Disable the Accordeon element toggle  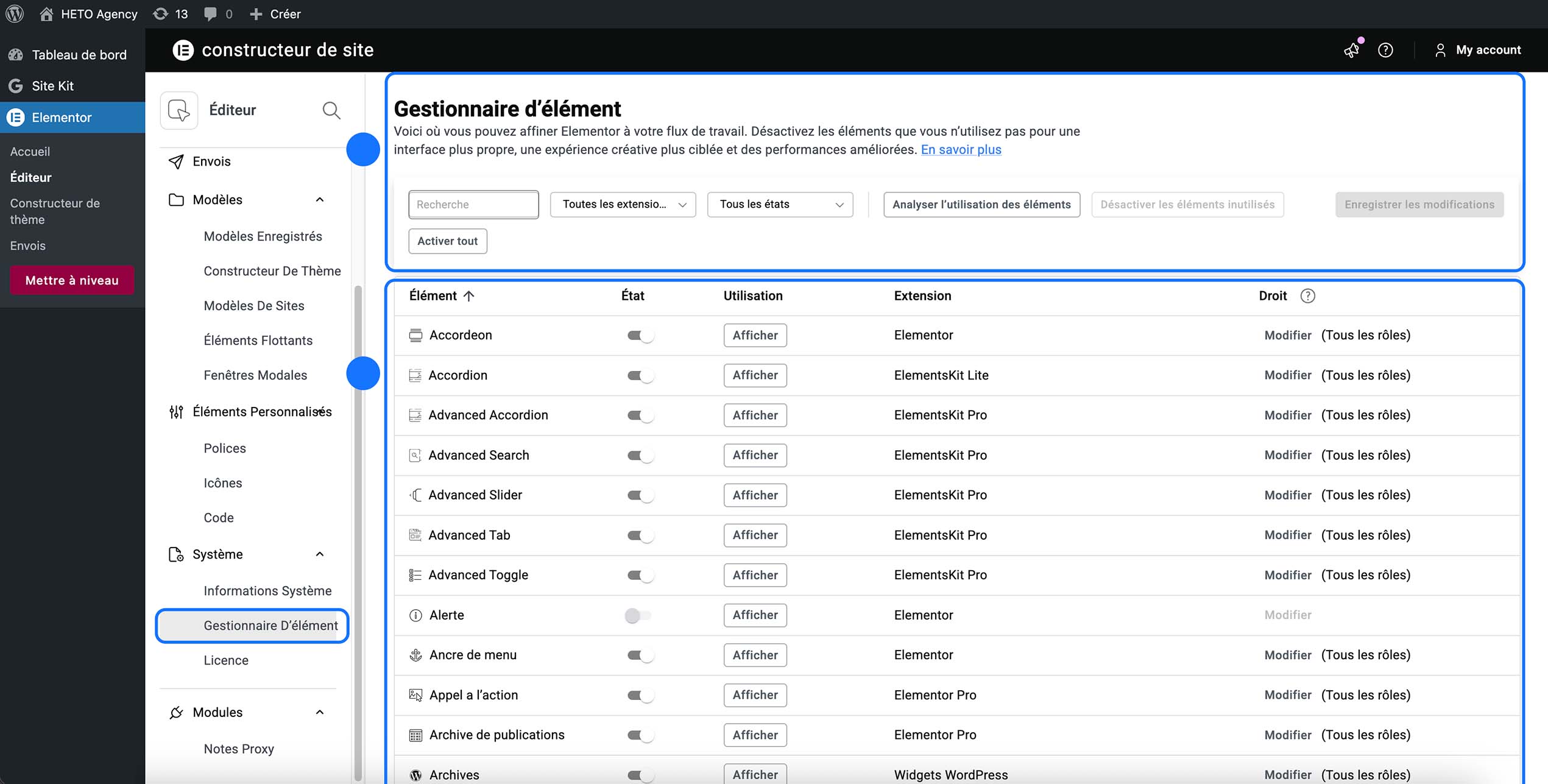pos(640,335)
